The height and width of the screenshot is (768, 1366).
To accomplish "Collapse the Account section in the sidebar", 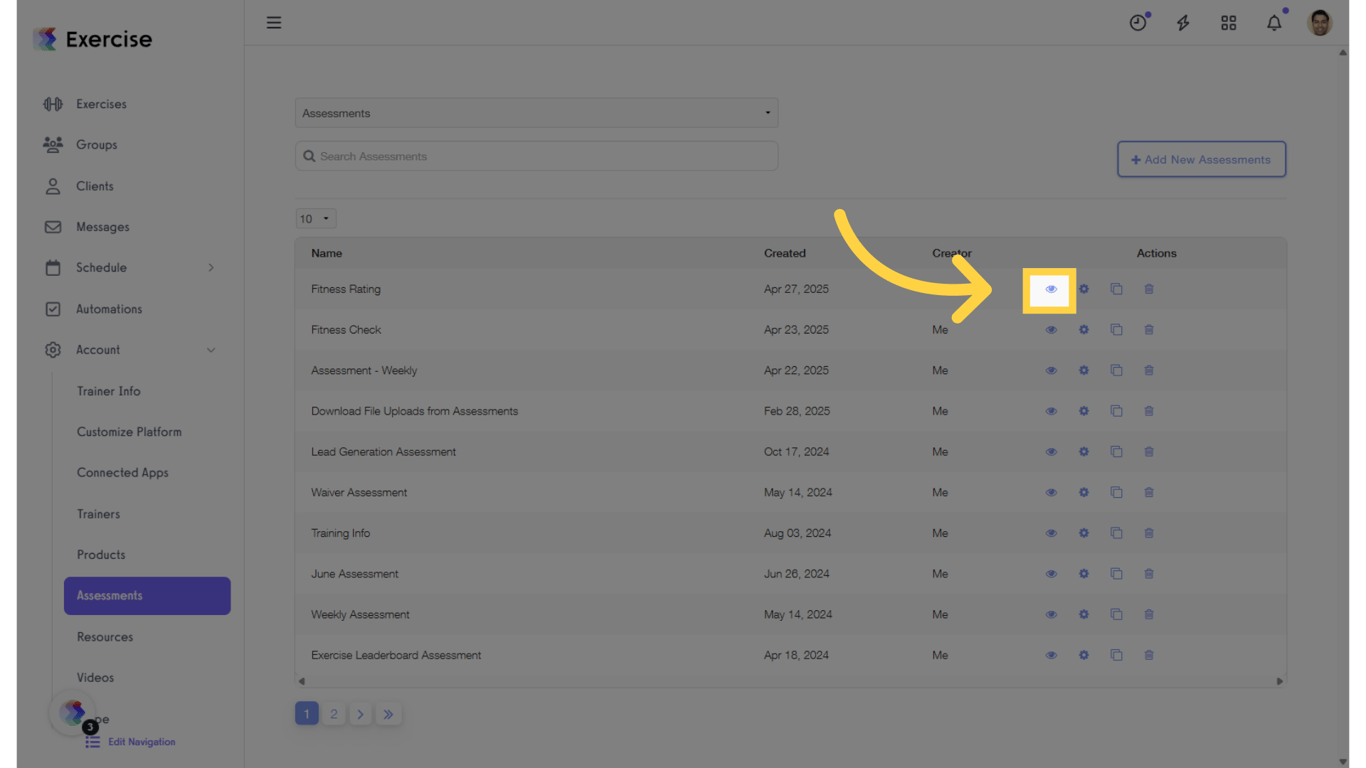I will click(211, 350).
